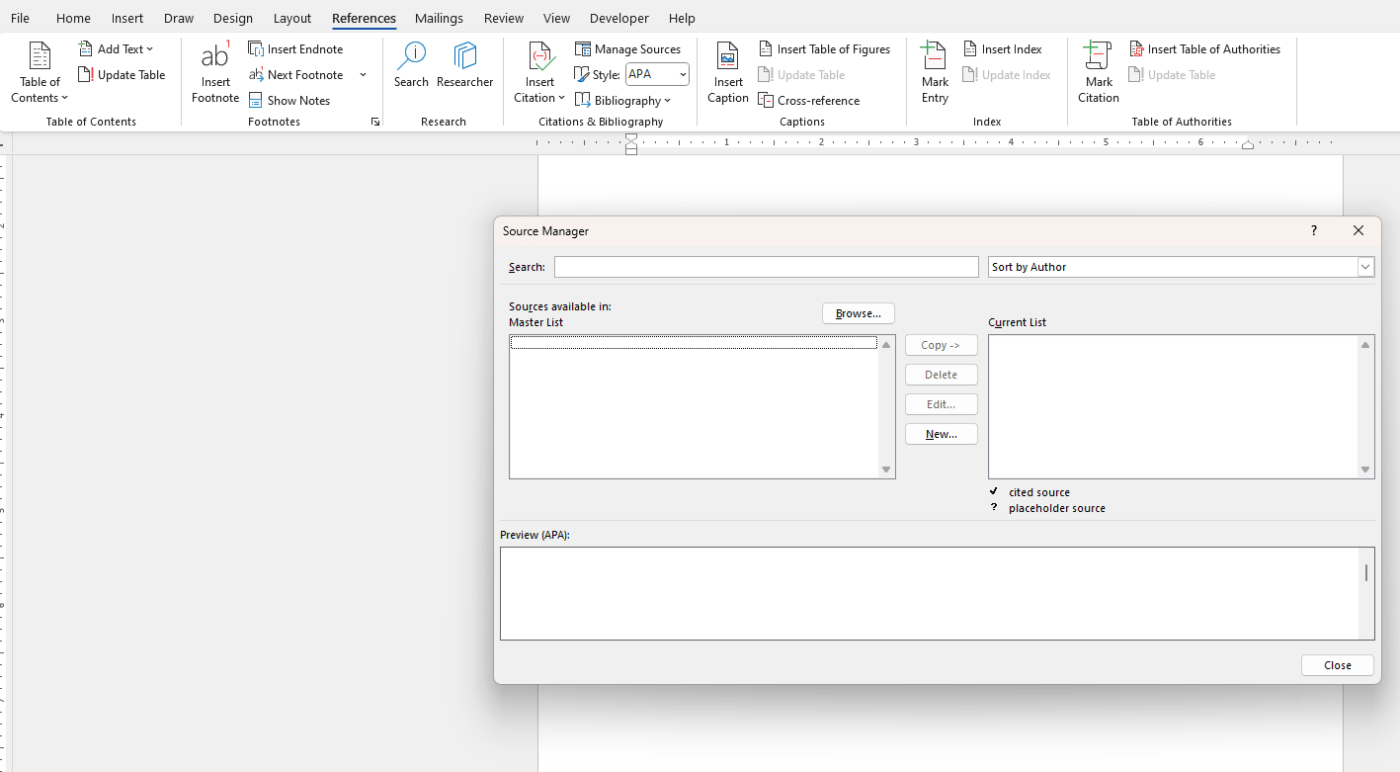Click the Search field in Source Manager
Viewport: 1400px width, 772px height.
766,267
